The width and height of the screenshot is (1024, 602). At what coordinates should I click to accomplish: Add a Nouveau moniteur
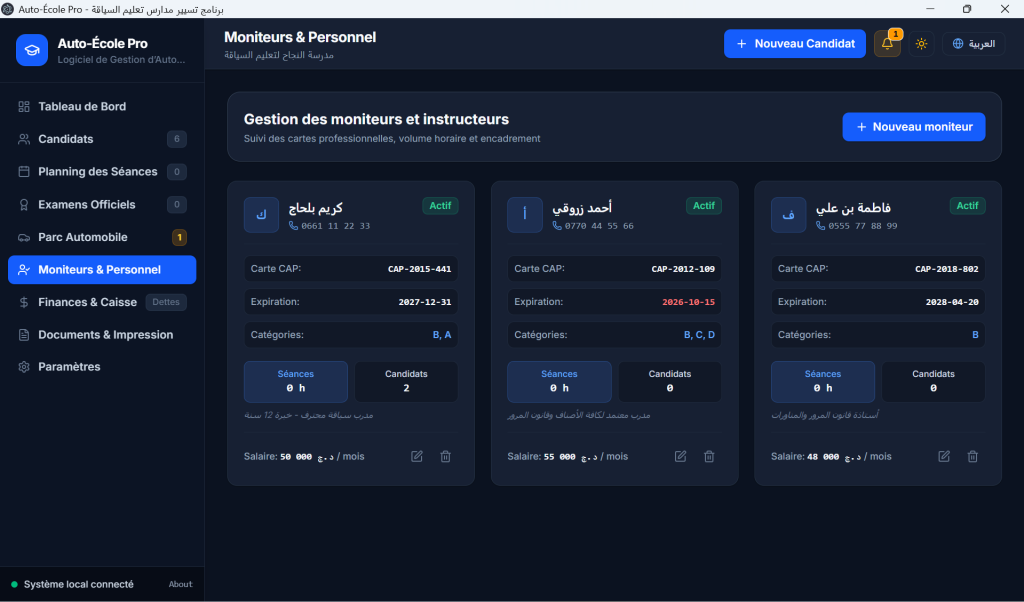pyautogui.click(x=914, y=127)
